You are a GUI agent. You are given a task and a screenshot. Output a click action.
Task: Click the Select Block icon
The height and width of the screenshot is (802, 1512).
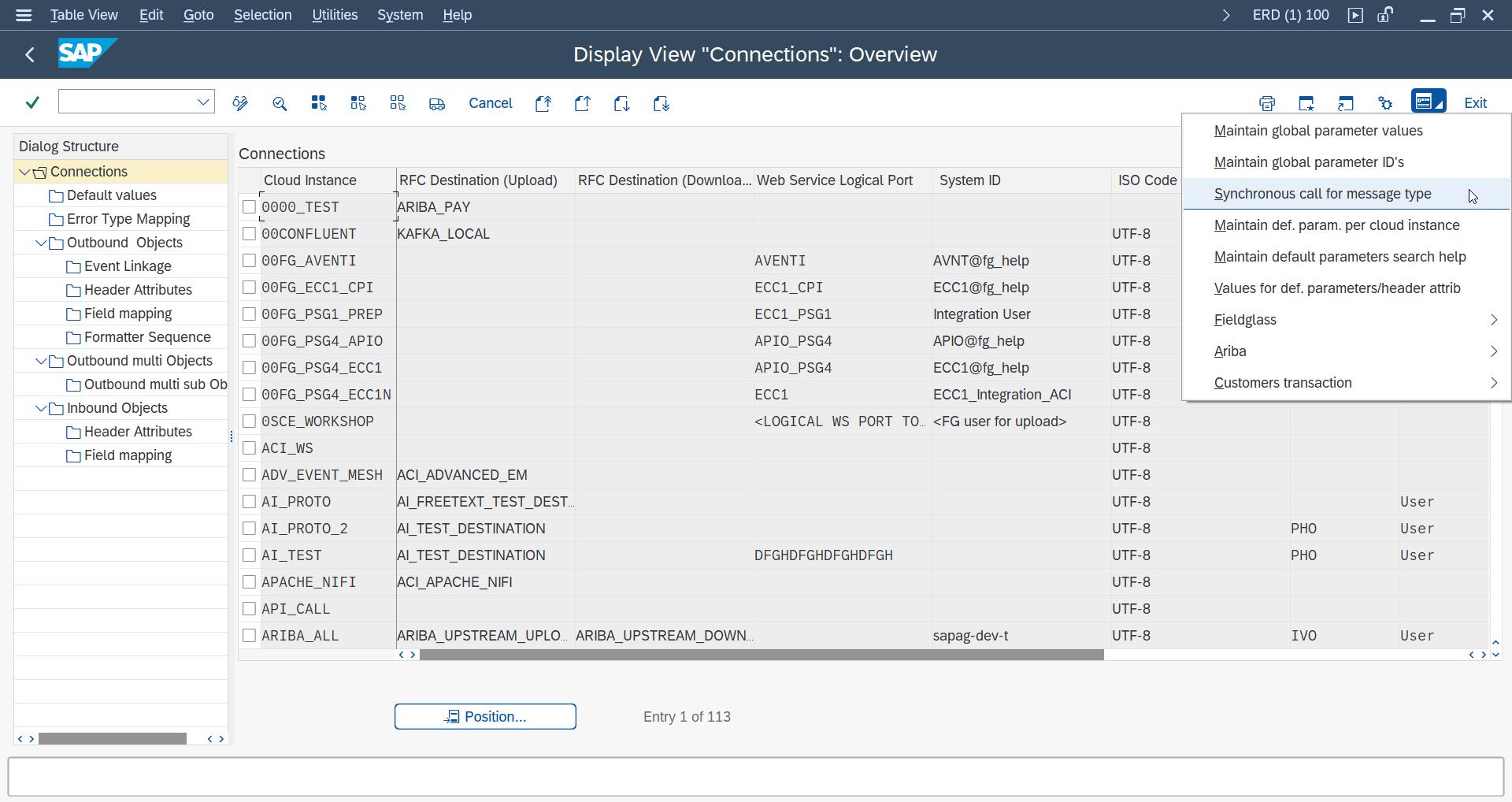point(358,103)
